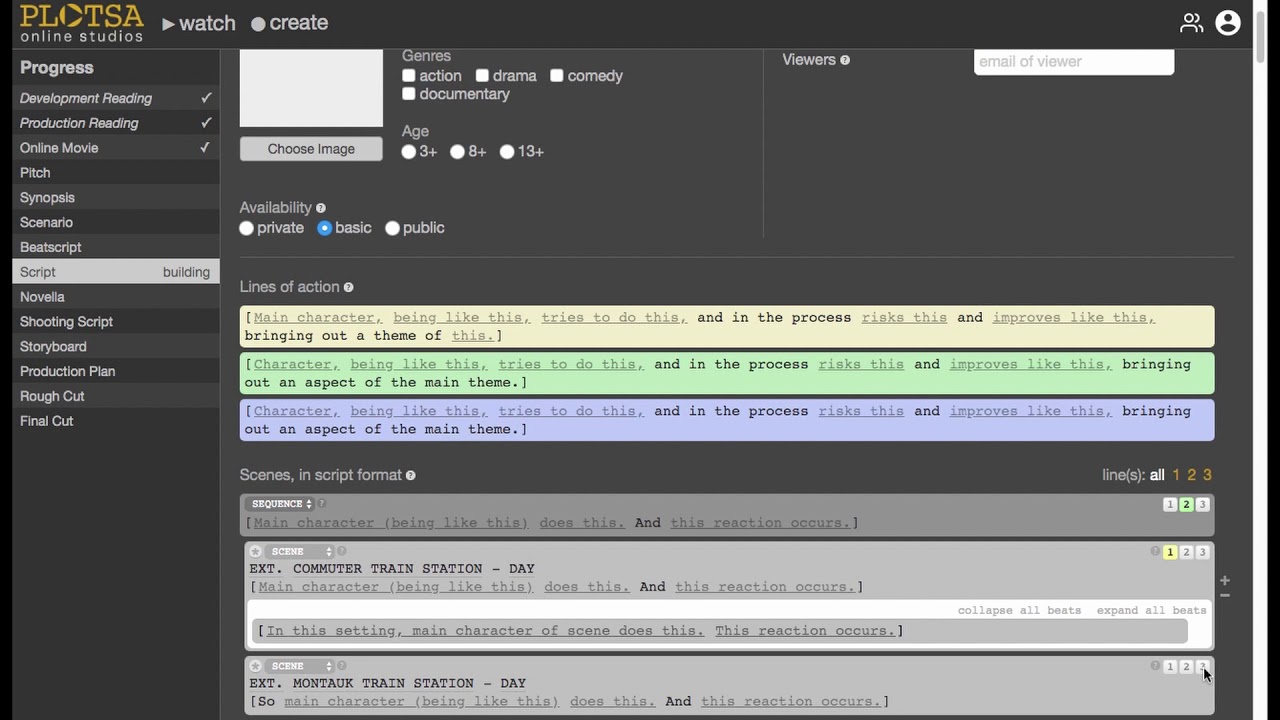Filter scenes by all lines
This screenshot has height=720, width=1280.
click(1157, 476)
